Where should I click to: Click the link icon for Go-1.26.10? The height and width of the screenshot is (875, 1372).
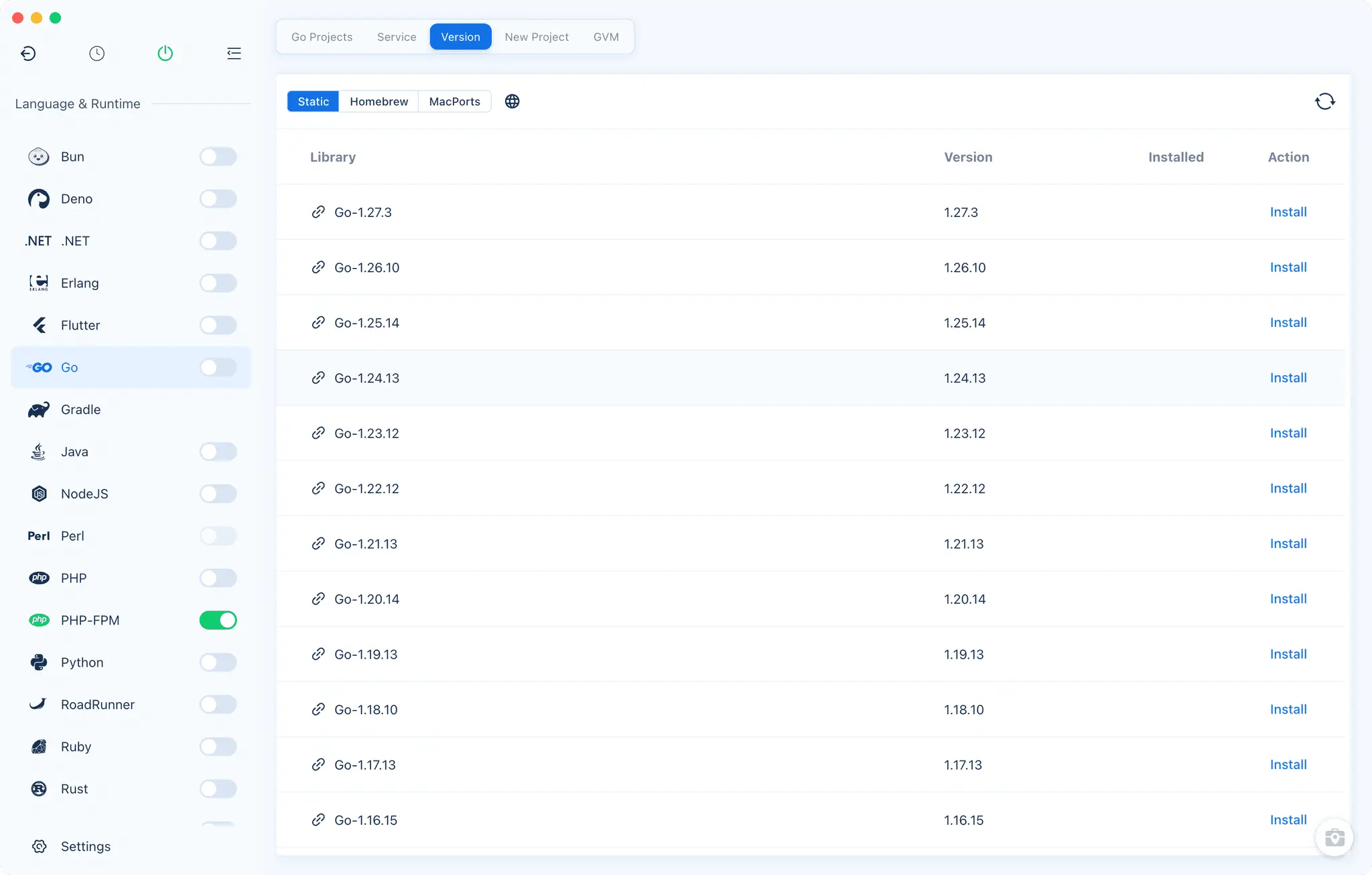(x=318, y=267)
